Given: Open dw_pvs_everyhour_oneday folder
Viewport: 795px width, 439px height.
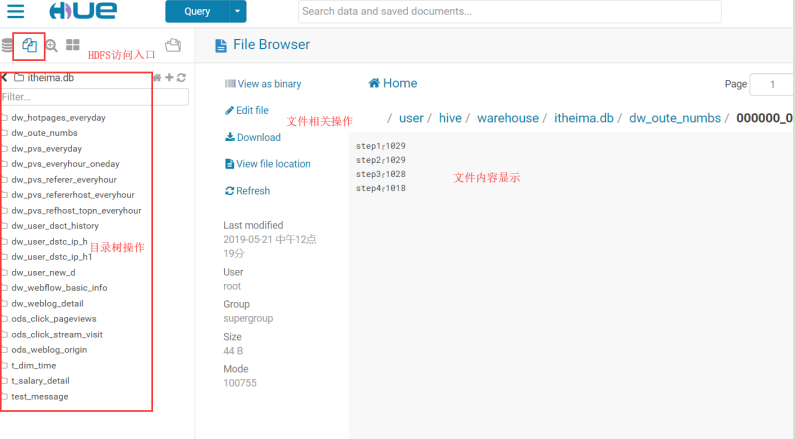Looking at the screenshot, I should tap(65, 164).
